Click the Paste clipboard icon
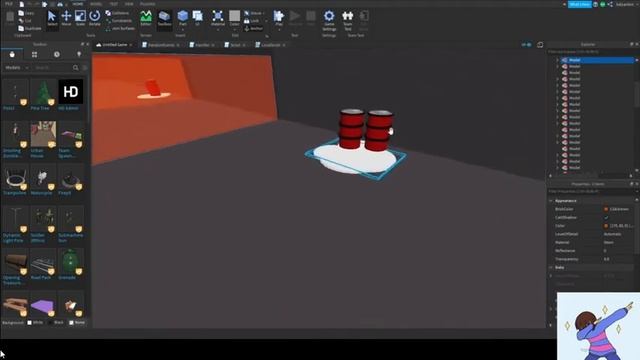The height and width of the screenshot is (360, 640). pyautogui.click(x=10, y=18)
